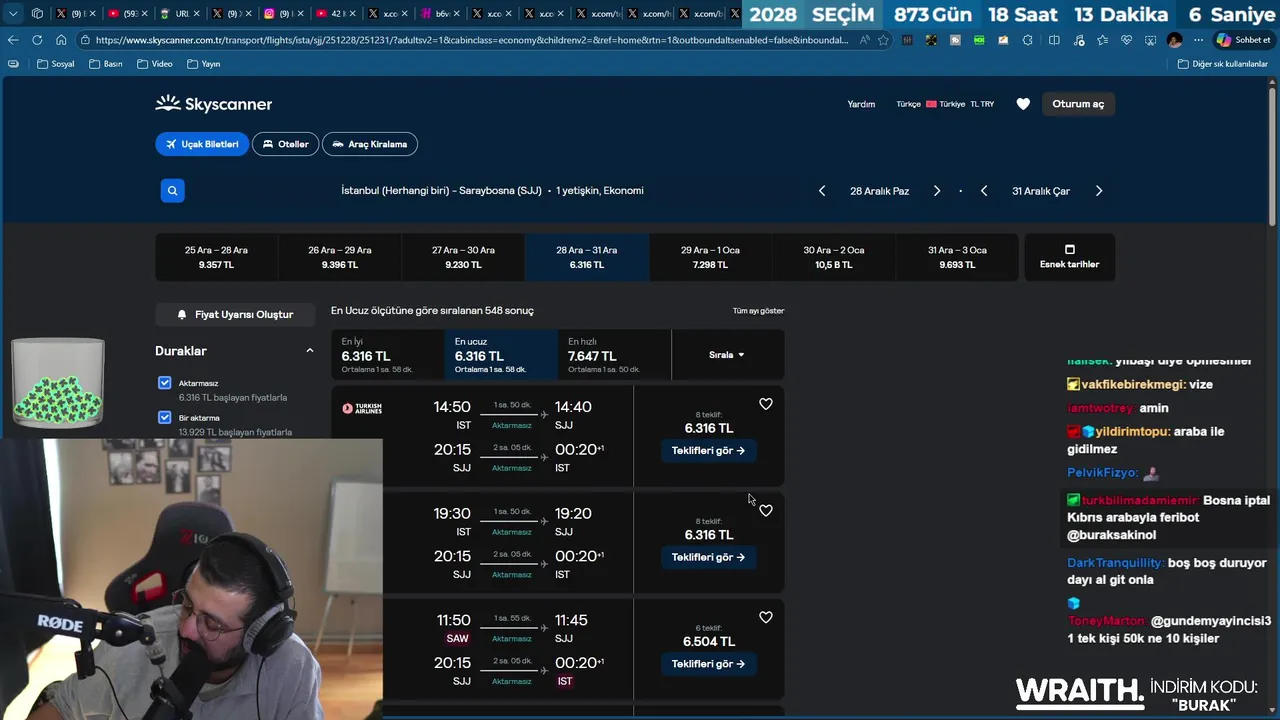The image size is (1280, 720).
Task: Open the Basın bookmarks folder
Action: [105, 64]
